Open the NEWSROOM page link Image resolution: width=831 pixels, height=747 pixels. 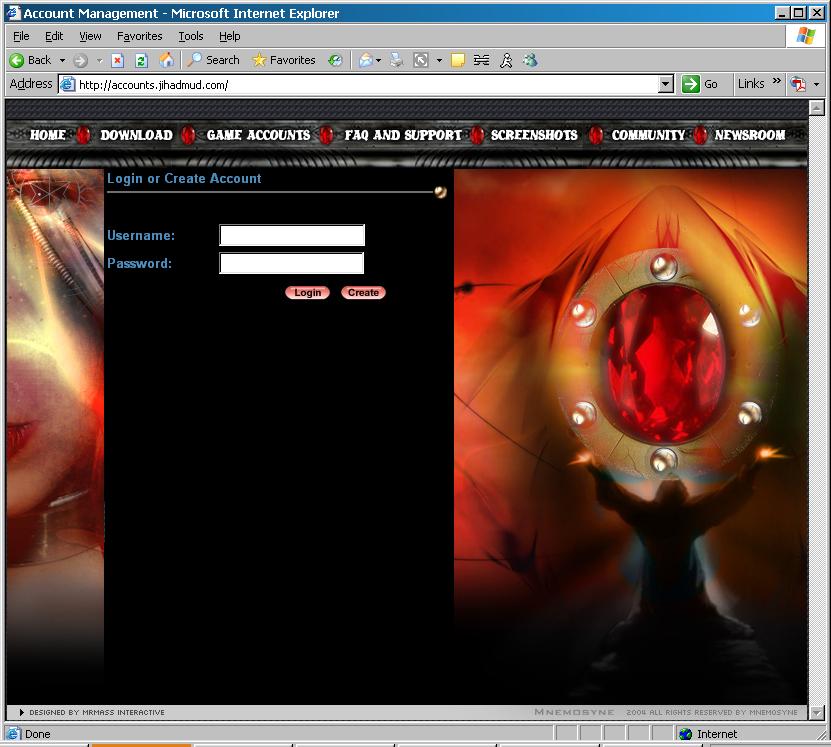[x=749, y=135]
